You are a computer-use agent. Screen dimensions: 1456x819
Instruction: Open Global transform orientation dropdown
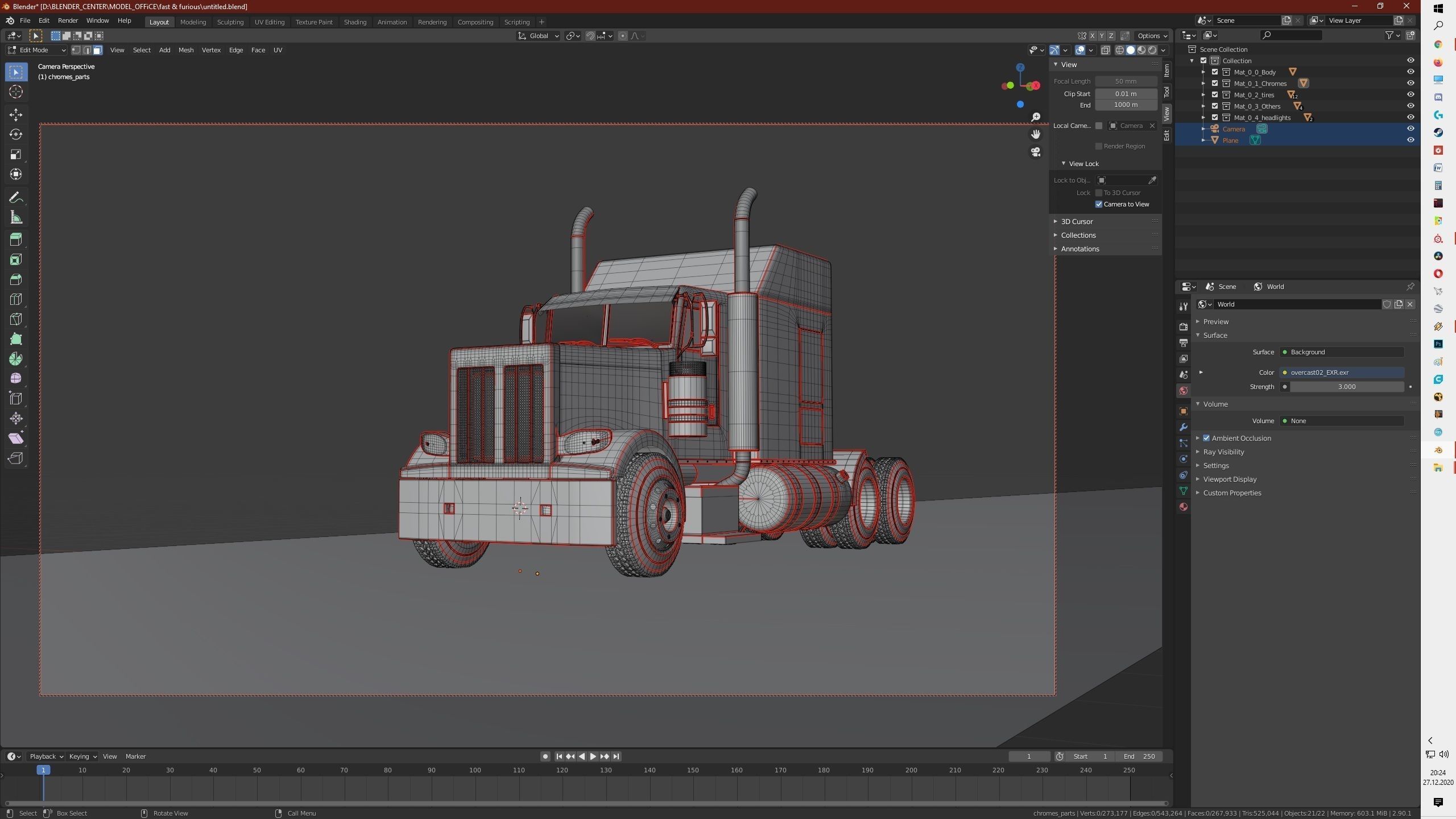pyautogui.click(x=538, y=36)
